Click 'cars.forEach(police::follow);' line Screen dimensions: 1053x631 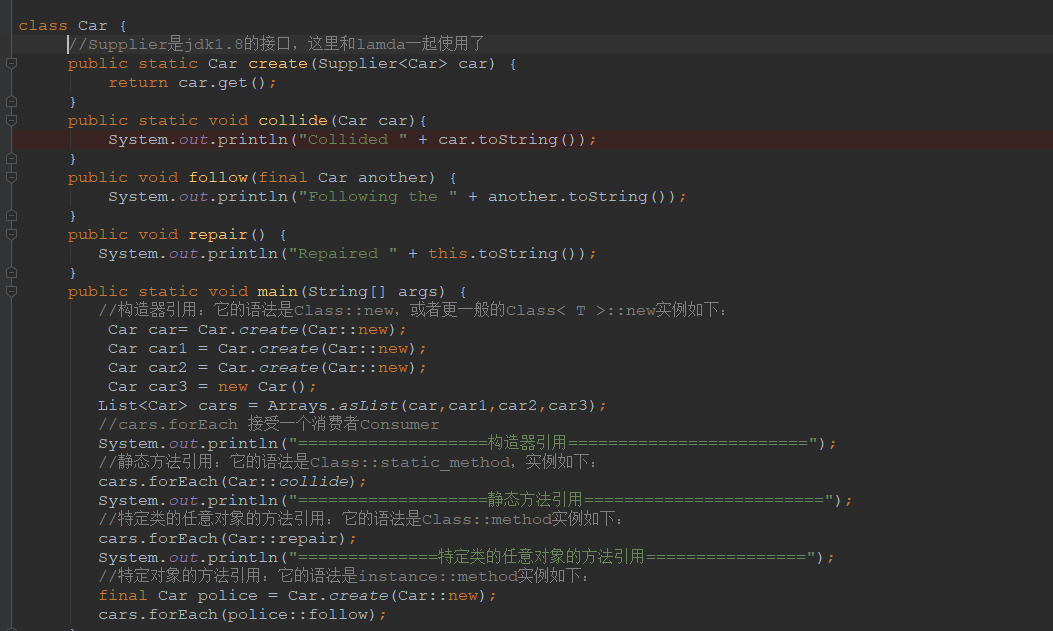[x=242, y=615]
